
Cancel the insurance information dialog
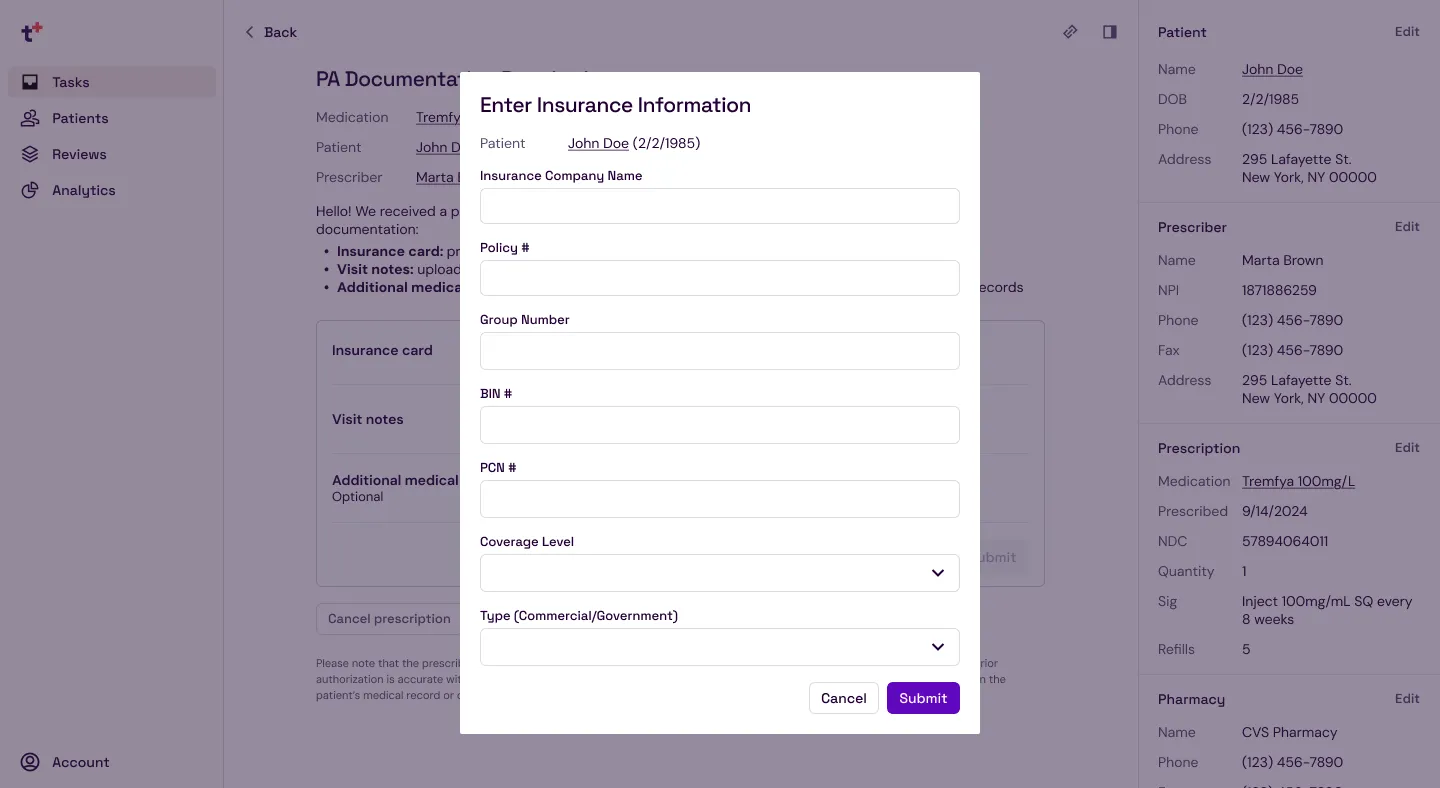pos(843,698)
